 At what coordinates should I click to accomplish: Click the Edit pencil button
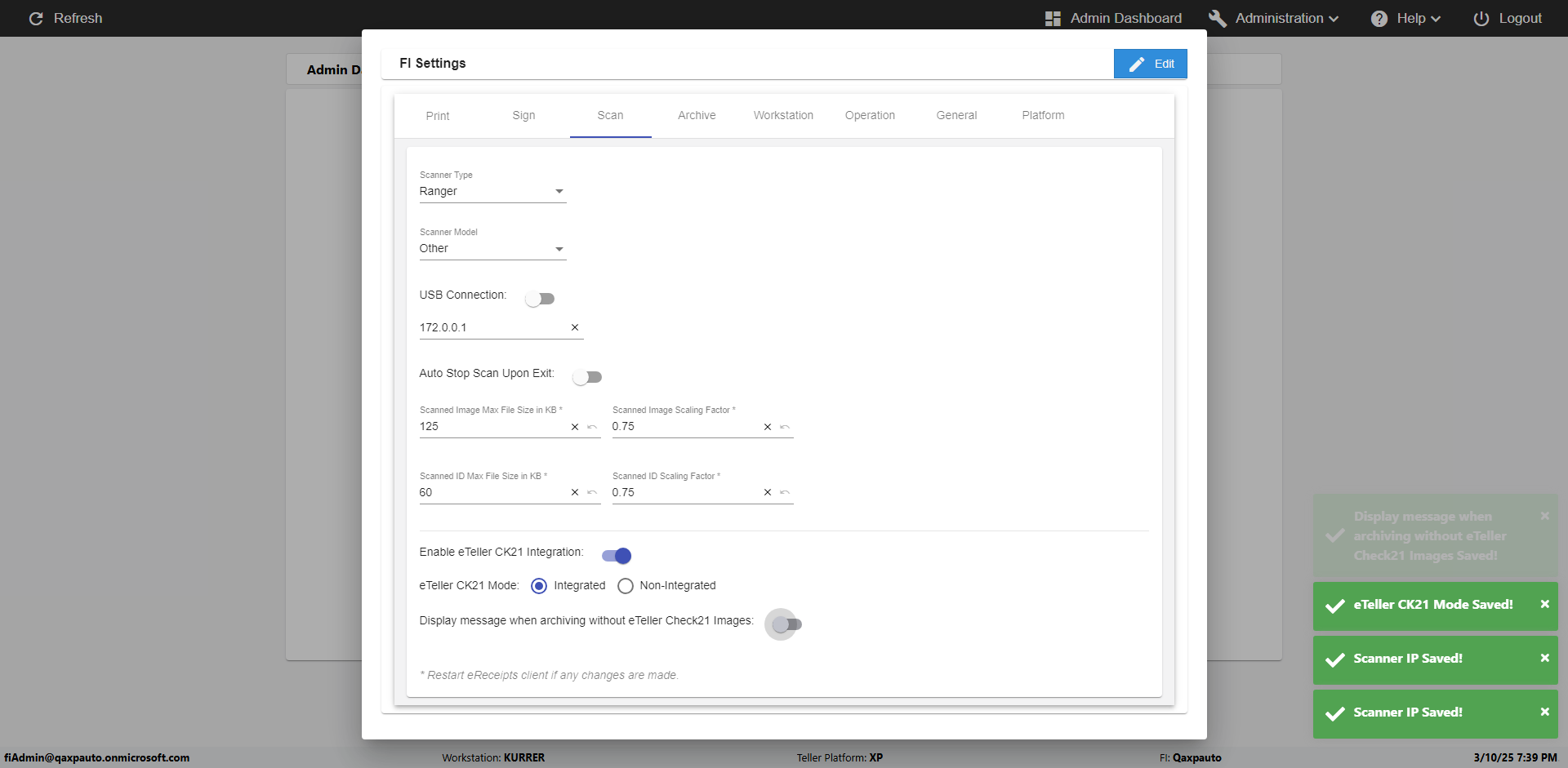tap(1150, 64)
